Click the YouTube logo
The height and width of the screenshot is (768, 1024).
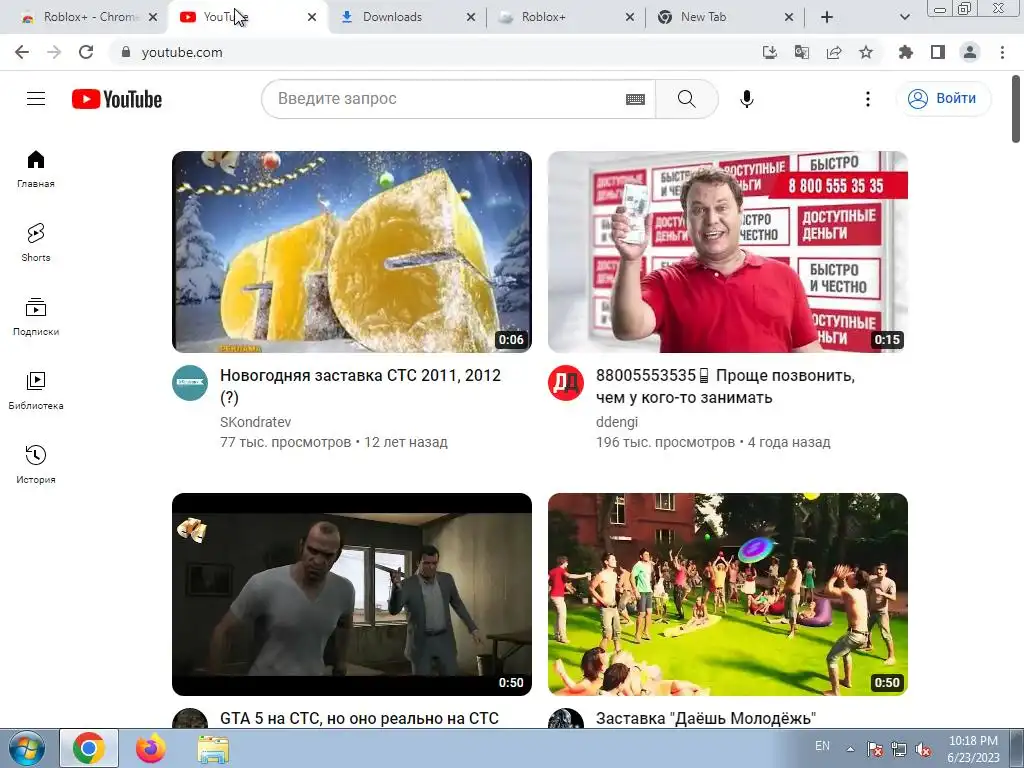pyautogui.click(x=117, y=99)
